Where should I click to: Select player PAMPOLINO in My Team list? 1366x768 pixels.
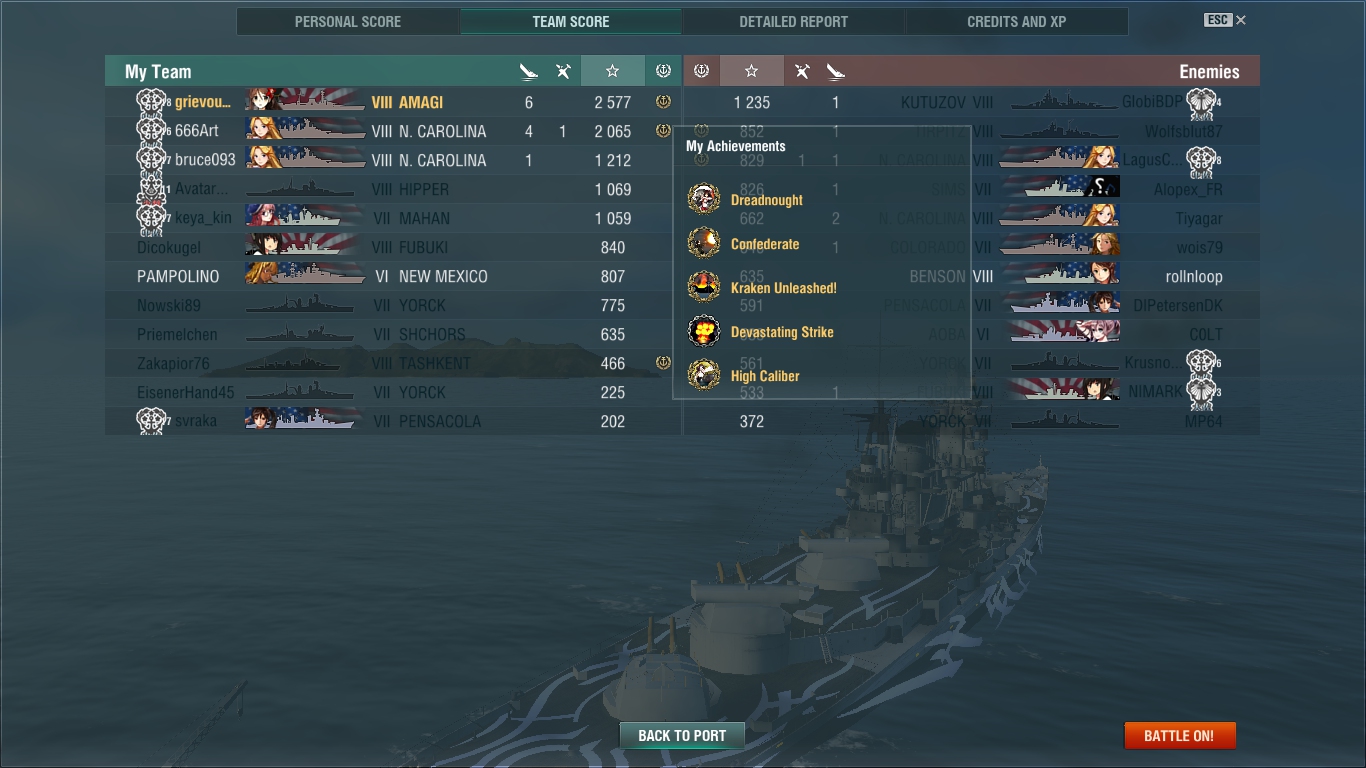pos(178,276)
